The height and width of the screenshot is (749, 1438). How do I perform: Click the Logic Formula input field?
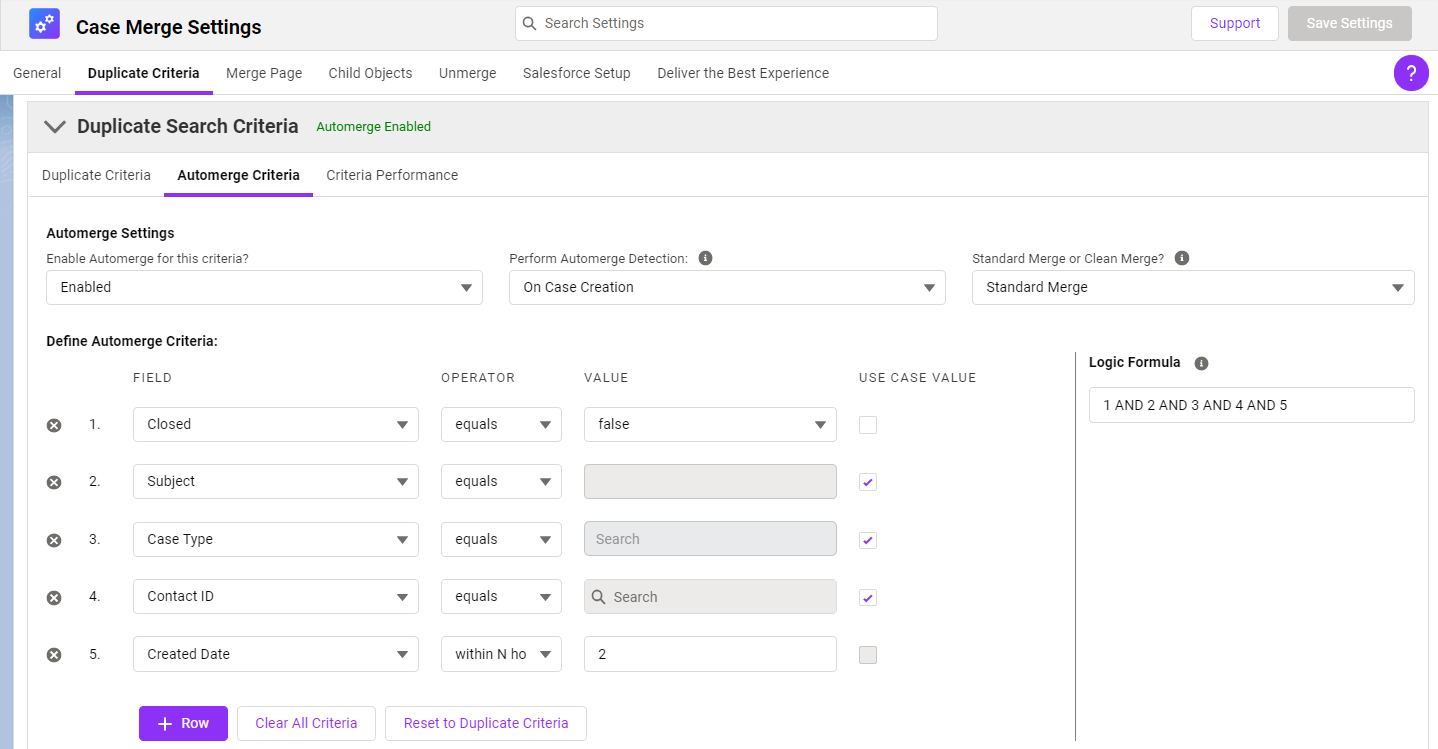coord(1251,405)
